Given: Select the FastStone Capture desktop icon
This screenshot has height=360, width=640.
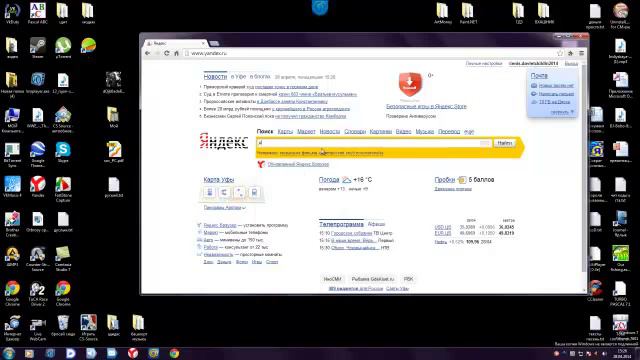Looking at the screenshot, I should 63,189.
